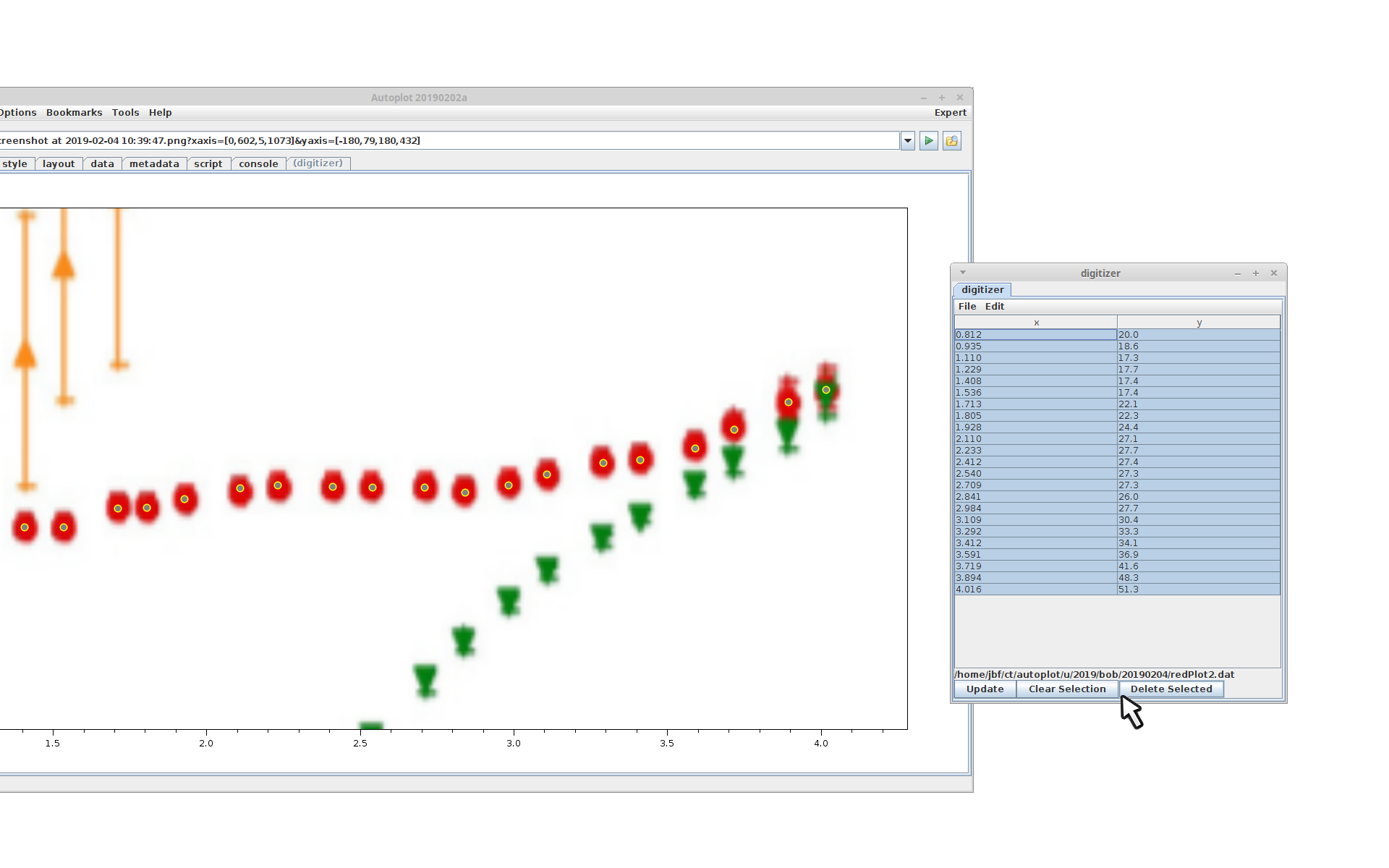
Task: Click the x-axis label 4.0
Action: tap(821, 744)
